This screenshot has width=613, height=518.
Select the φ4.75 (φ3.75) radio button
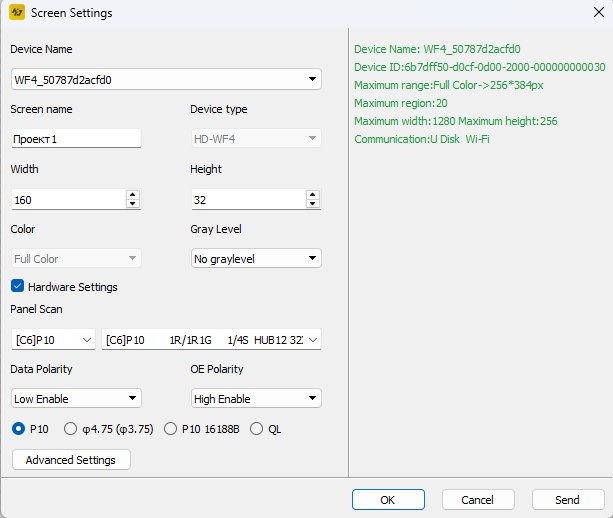tap(70, 429)
